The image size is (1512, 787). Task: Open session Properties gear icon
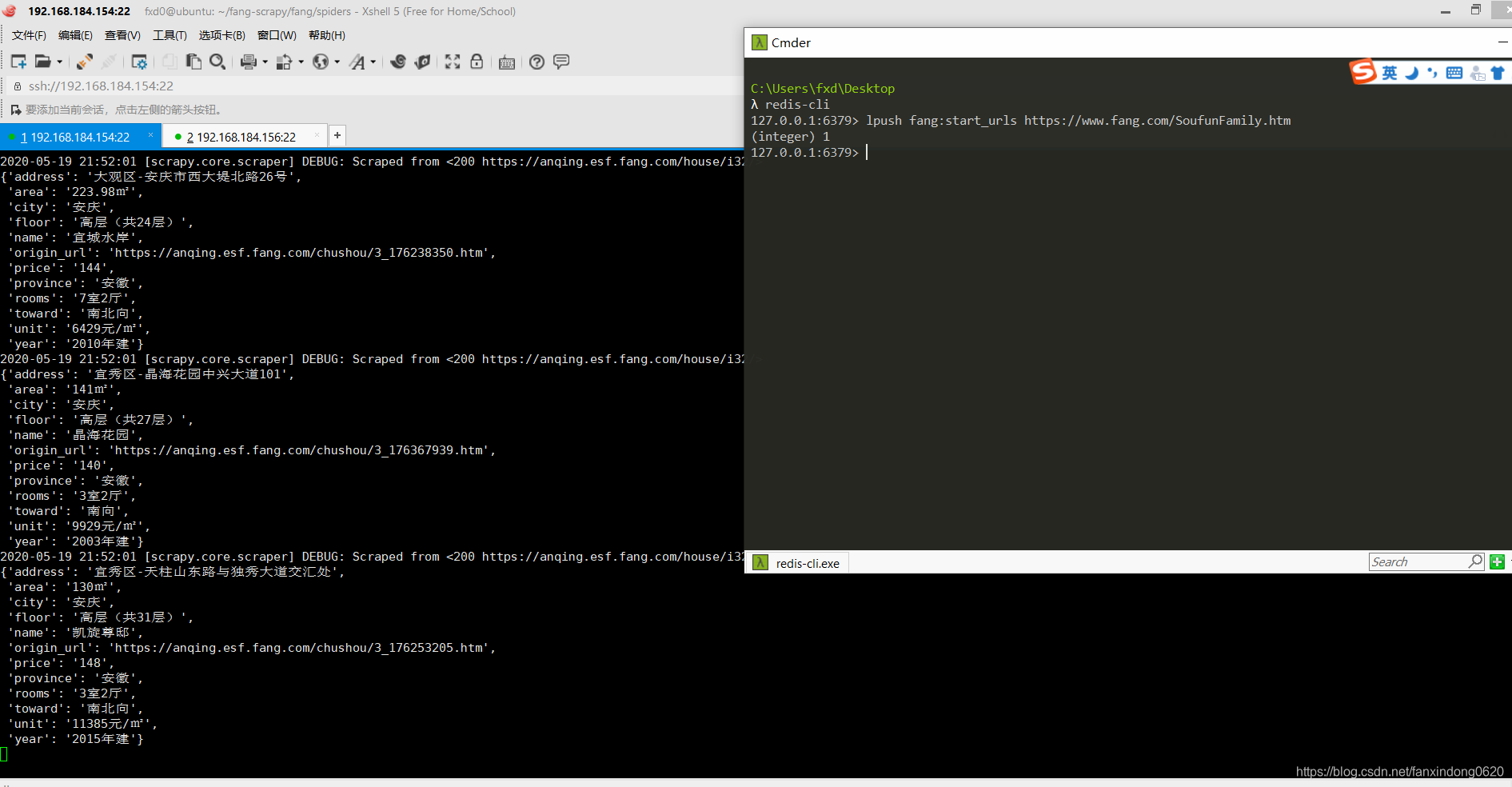click(x=139, y=62)
